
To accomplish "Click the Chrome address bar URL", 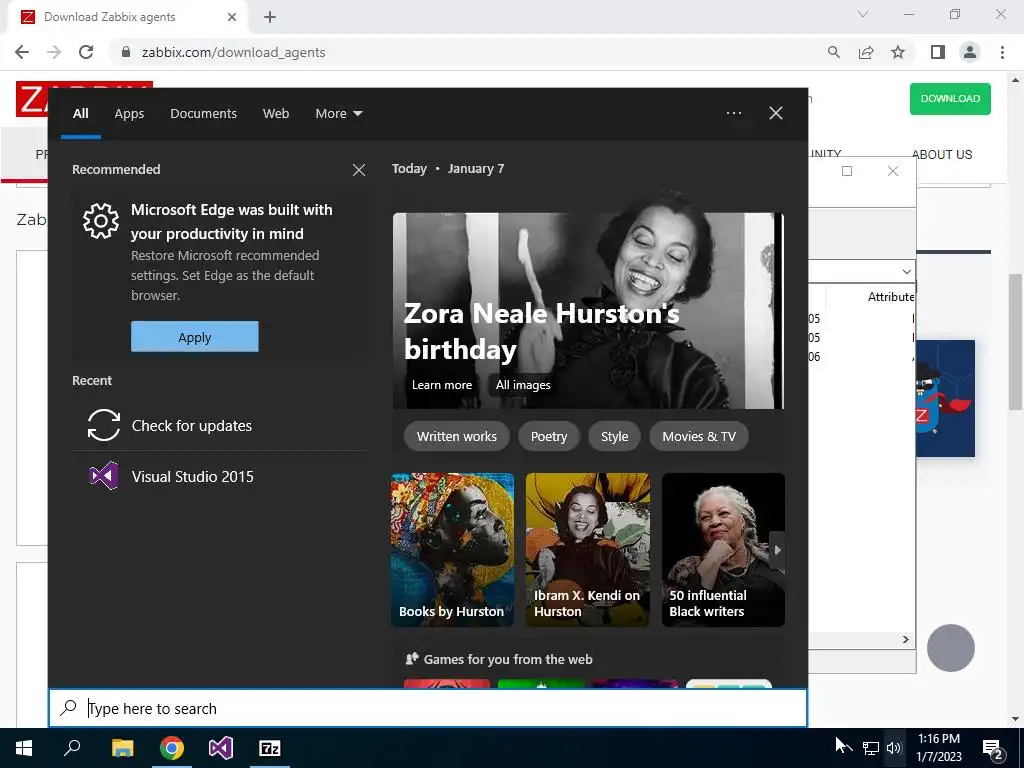I will [x=233, y=52].
